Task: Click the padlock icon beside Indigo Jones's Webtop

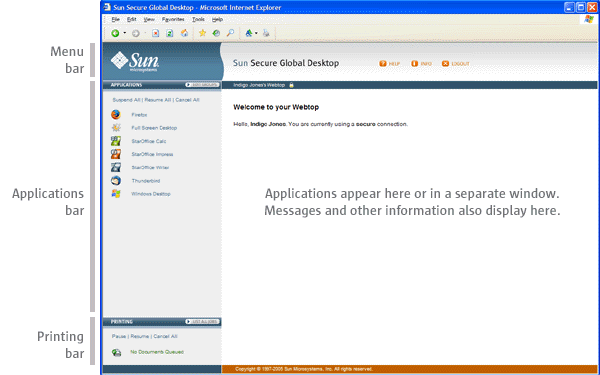Action: coord(291,85)
